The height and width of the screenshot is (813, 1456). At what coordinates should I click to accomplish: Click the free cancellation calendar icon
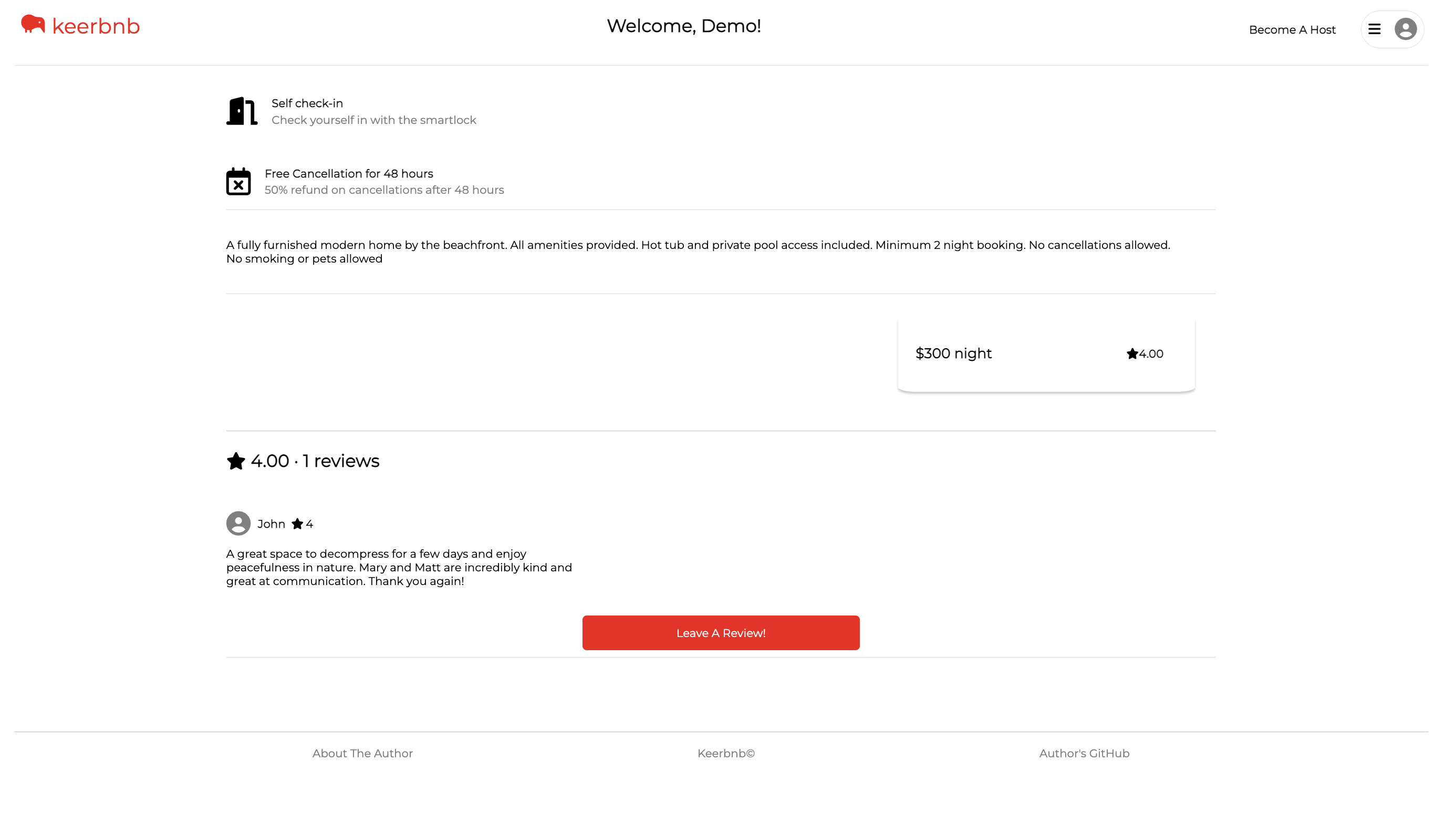(238, 181)
